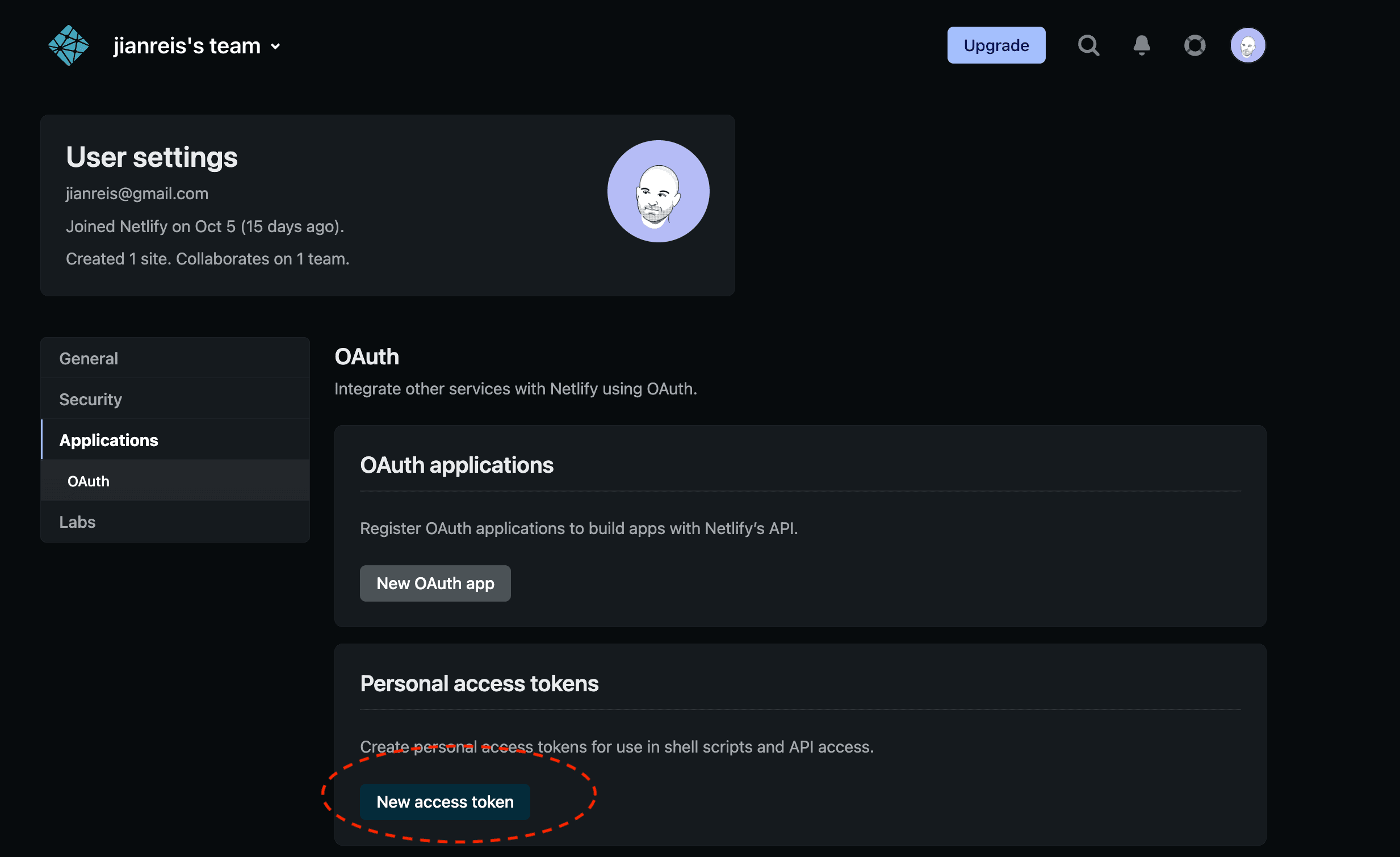Select the Applications menu item
The image size is (1400, 857).
coord(109,440)
